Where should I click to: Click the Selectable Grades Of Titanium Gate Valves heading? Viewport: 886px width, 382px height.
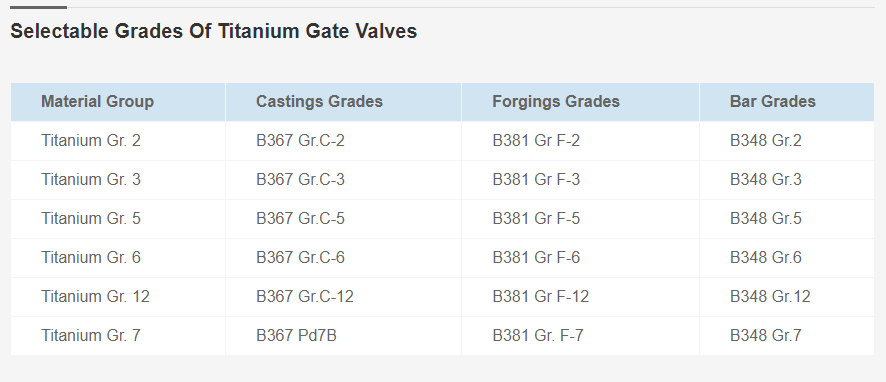[x=214, y=31]
